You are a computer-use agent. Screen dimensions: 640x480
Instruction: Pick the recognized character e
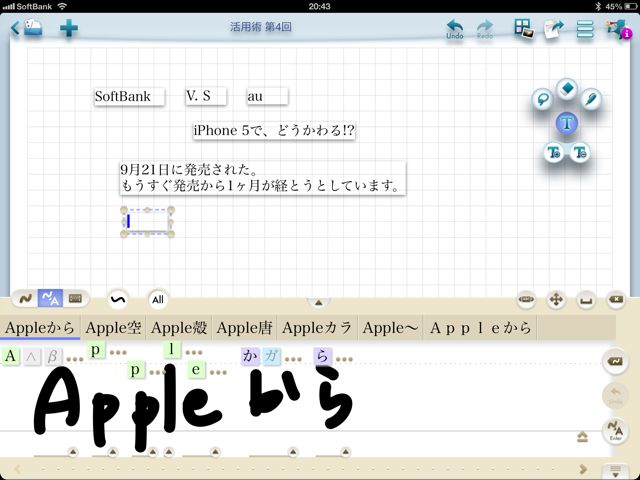(196, 370)
